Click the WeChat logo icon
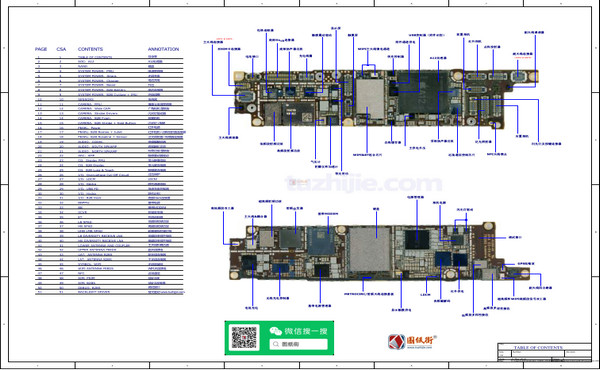This screenshot has width=600, height=370. pos(276,331)
